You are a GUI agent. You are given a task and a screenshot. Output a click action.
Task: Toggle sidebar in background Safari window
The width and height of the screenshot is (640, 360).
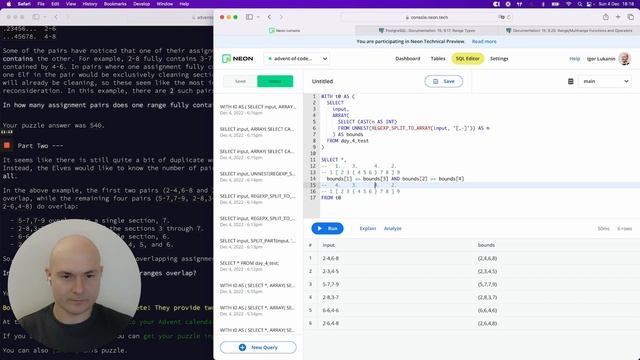(x=36, y=17)
